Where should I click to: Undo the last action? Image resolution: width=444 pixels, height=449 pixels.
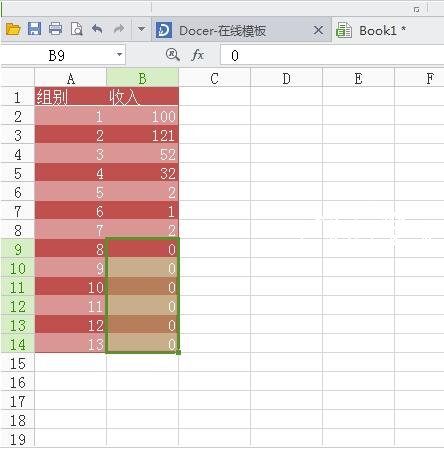(97, 29)
